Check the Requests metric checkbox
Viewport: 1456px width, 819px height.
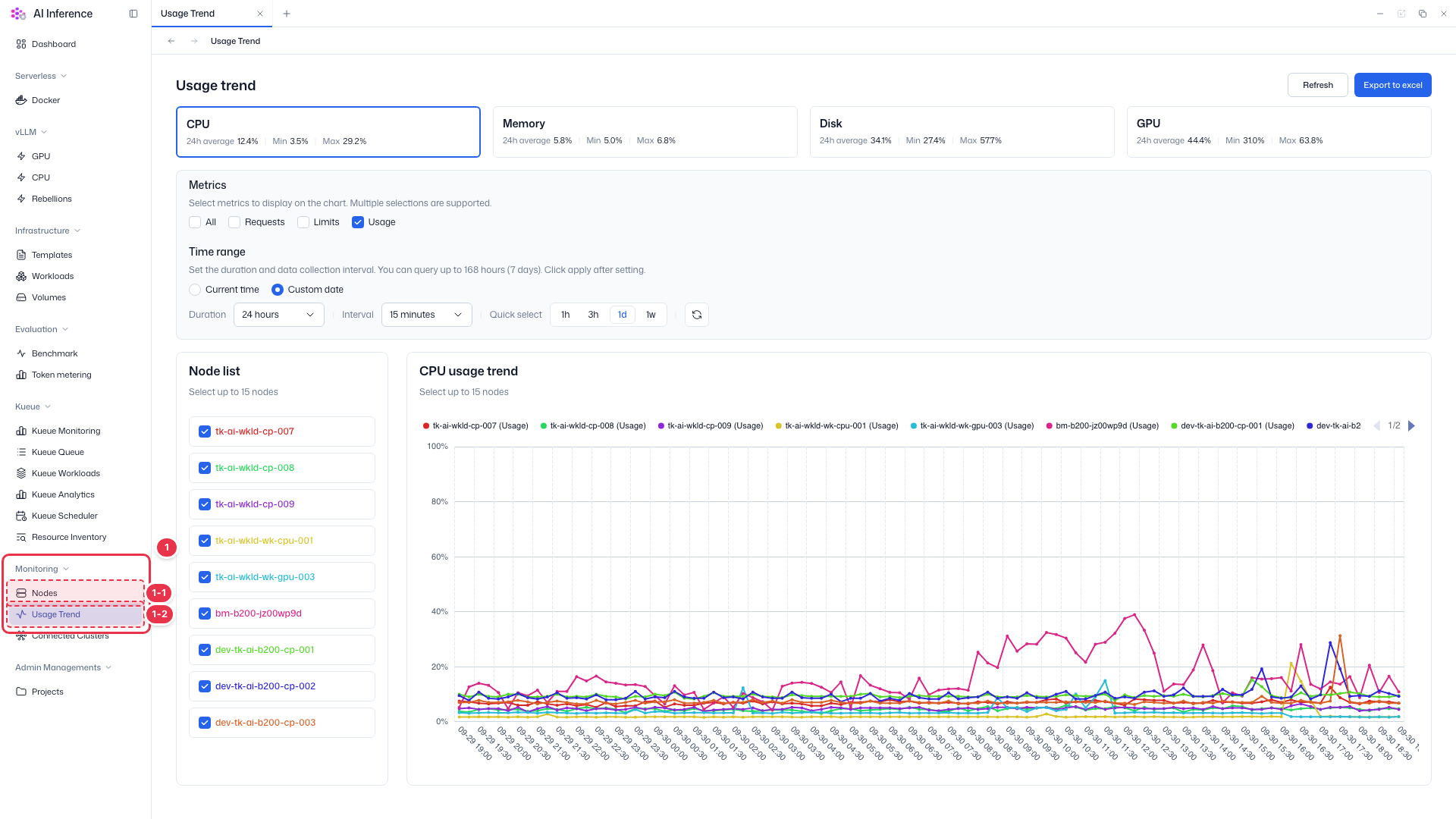(234, 222)
